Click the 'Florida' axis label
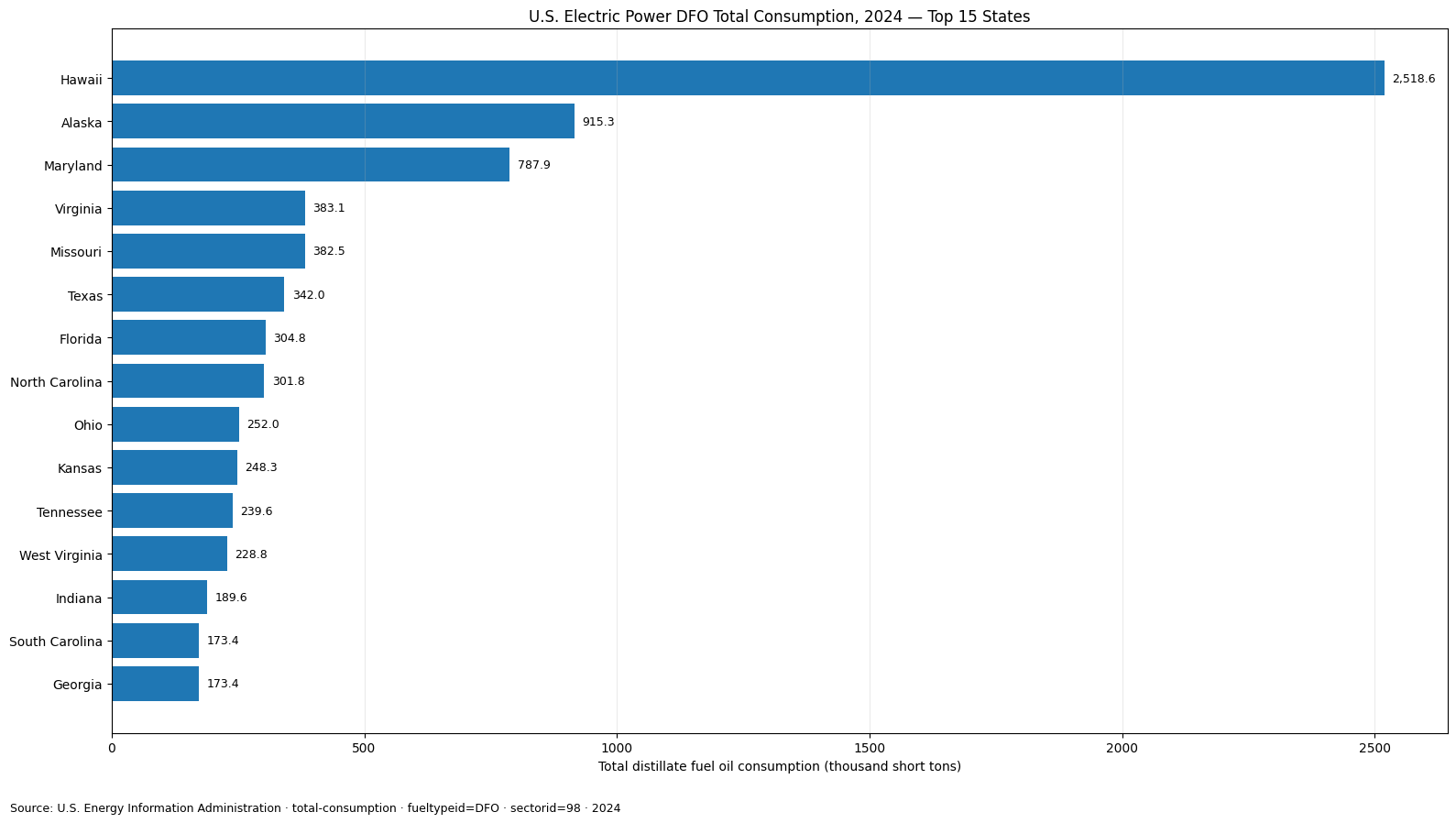The height and width of the screenshot is (823, 1456). (x=81, y=339)
